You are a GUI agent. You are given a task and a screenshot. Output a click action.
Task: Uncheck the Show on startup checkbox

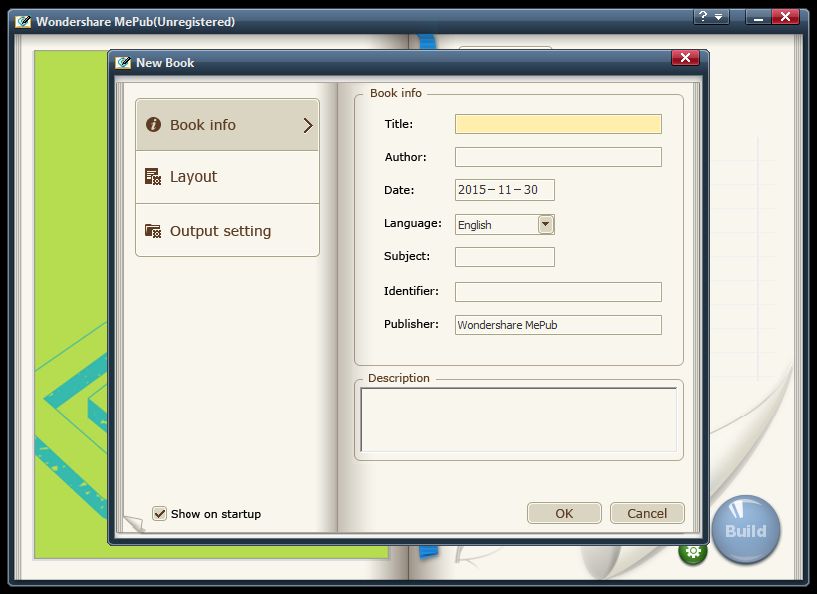click(159, 513)
